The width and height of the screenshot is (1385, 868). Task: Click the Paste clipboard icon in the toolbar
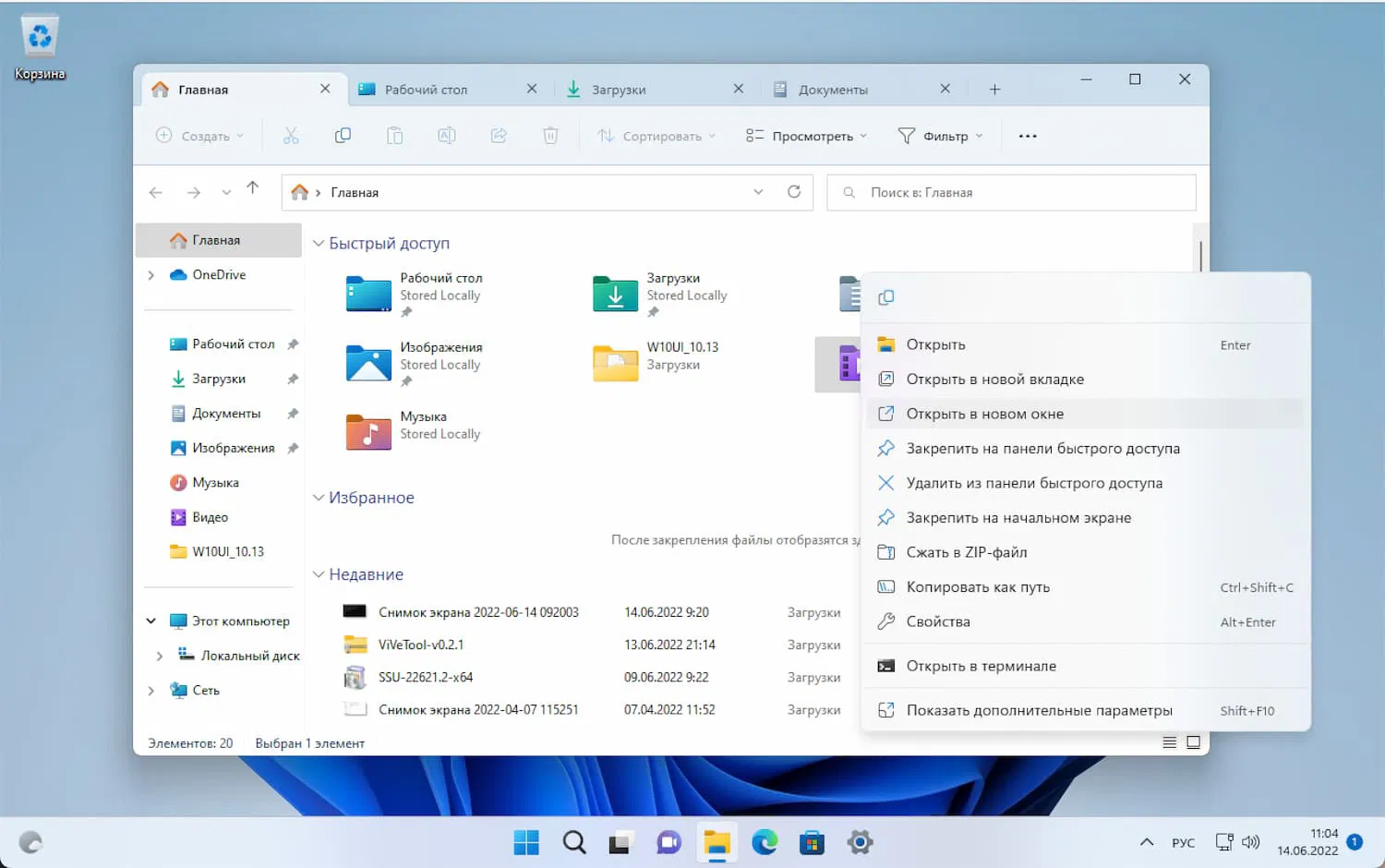click(394, 136)
